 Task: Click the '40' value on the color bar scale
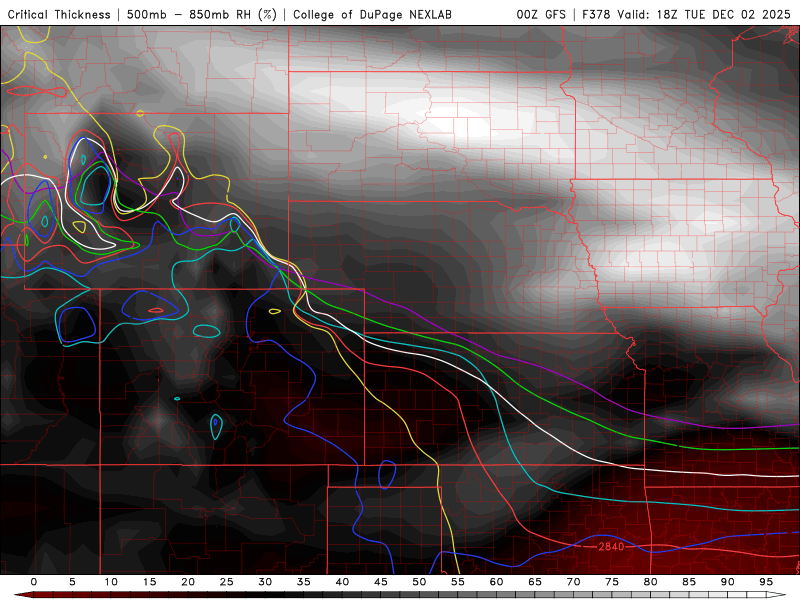click(x=342, y=582)
